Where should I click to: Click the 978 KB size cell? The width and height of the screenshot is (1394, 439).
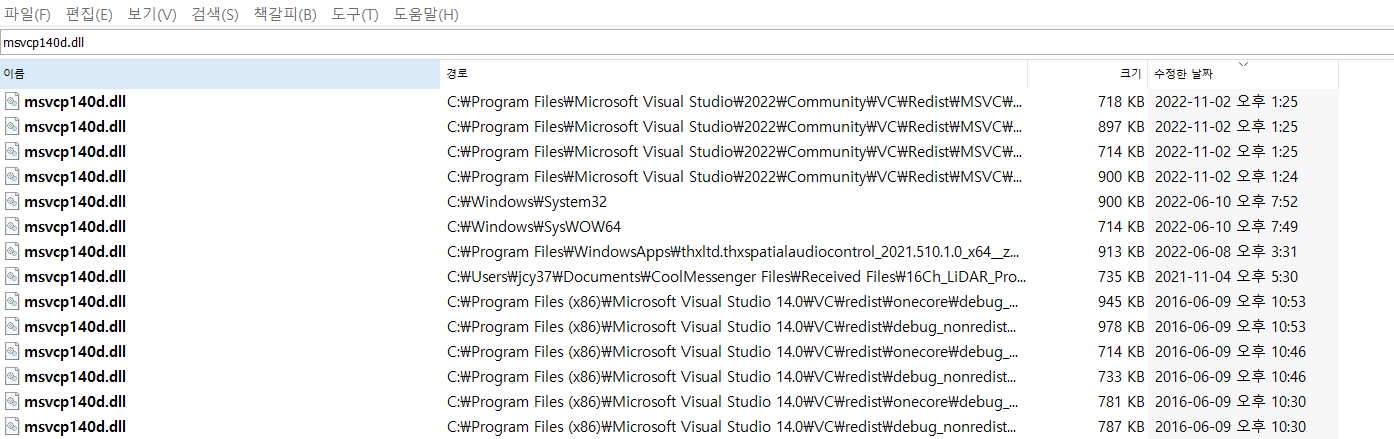pyautogui.click(x=1121, y=326)
